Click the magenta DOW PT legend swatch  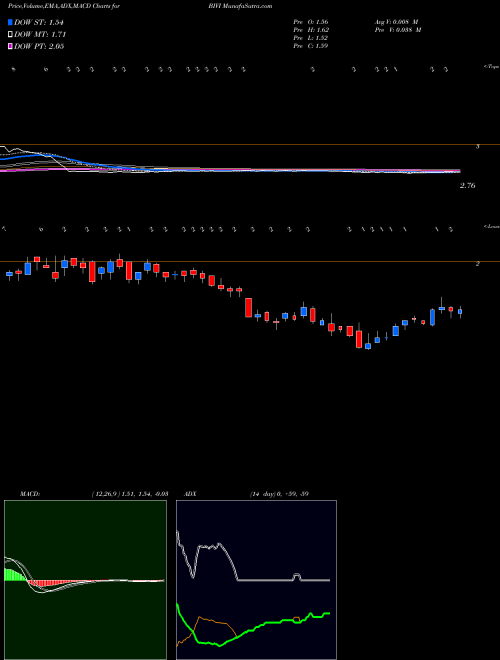pyautogui.click(x=10, y=46)
